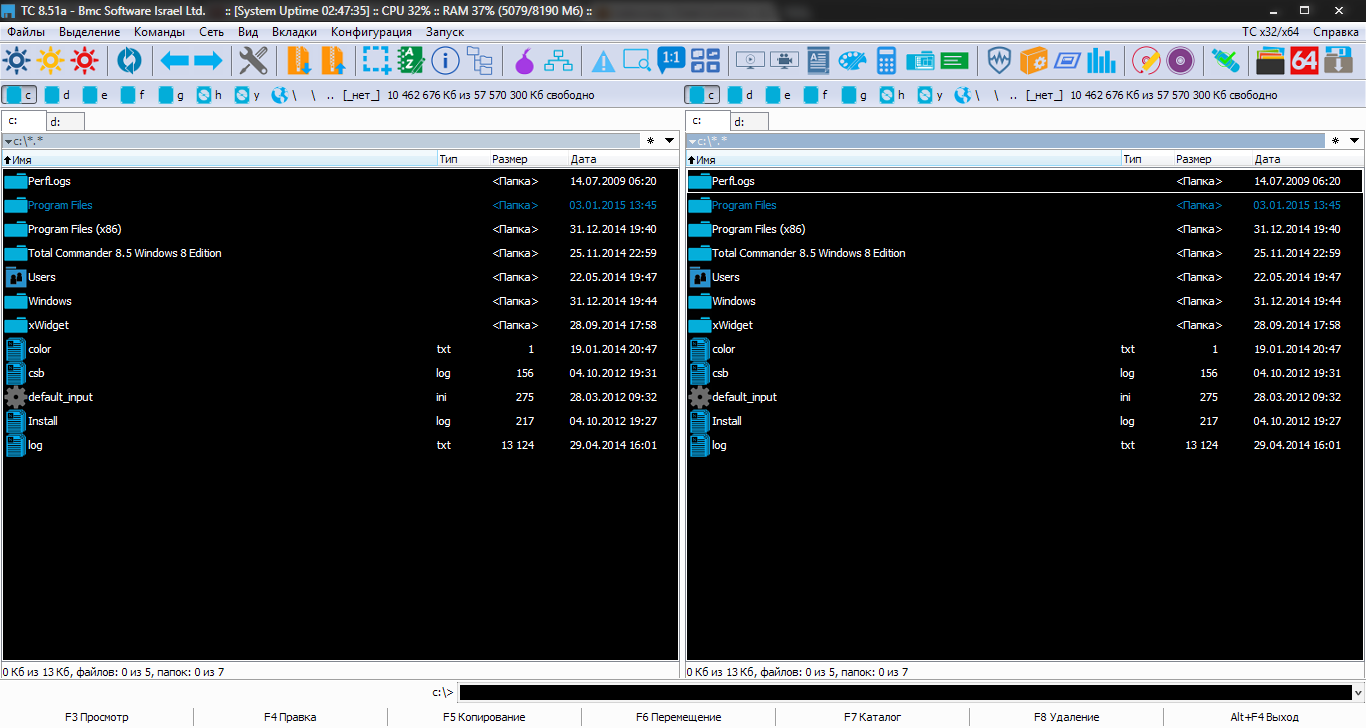1366x728 pixels.
Task: Click the blue bar chart toolbar icon
Action: coord(1101,61)
